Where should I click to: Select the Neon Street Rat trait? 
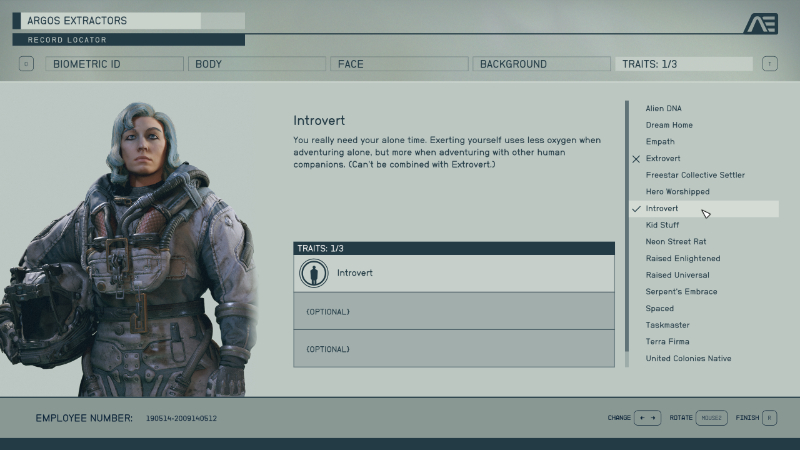coord(676,241)
